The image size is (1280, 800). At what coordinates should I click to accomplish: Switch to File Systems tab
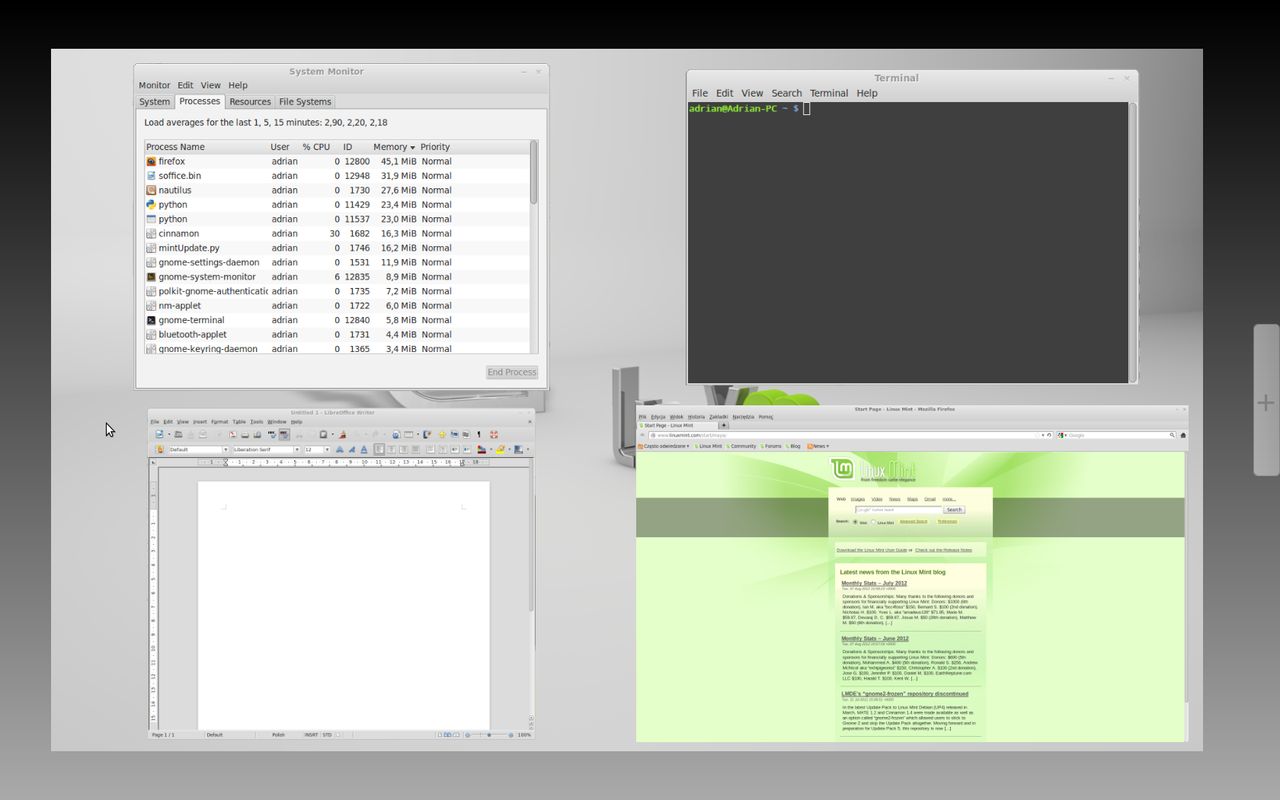305,101
